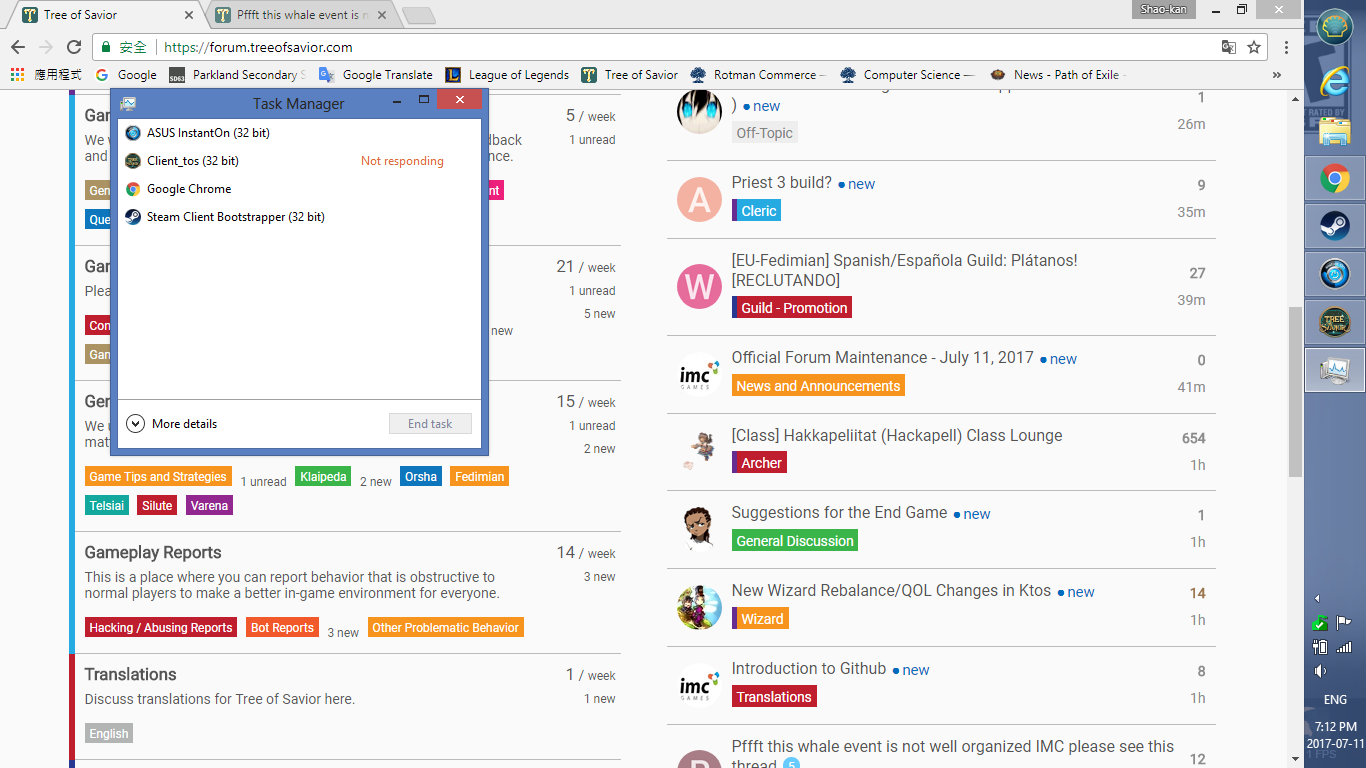Open the Chrome three-dot menu
The image size is (1366, 768).
click(x=1286, y=47)
